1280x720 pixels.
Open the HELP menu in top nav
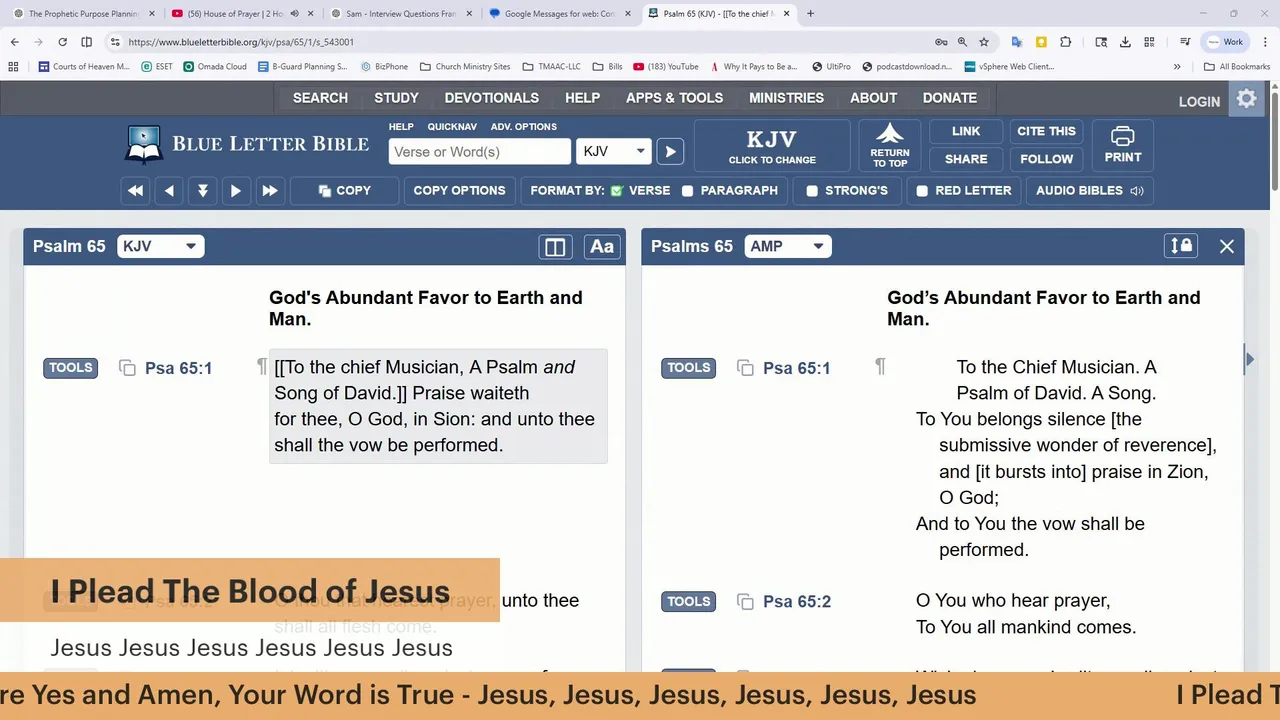coord(582,98)
